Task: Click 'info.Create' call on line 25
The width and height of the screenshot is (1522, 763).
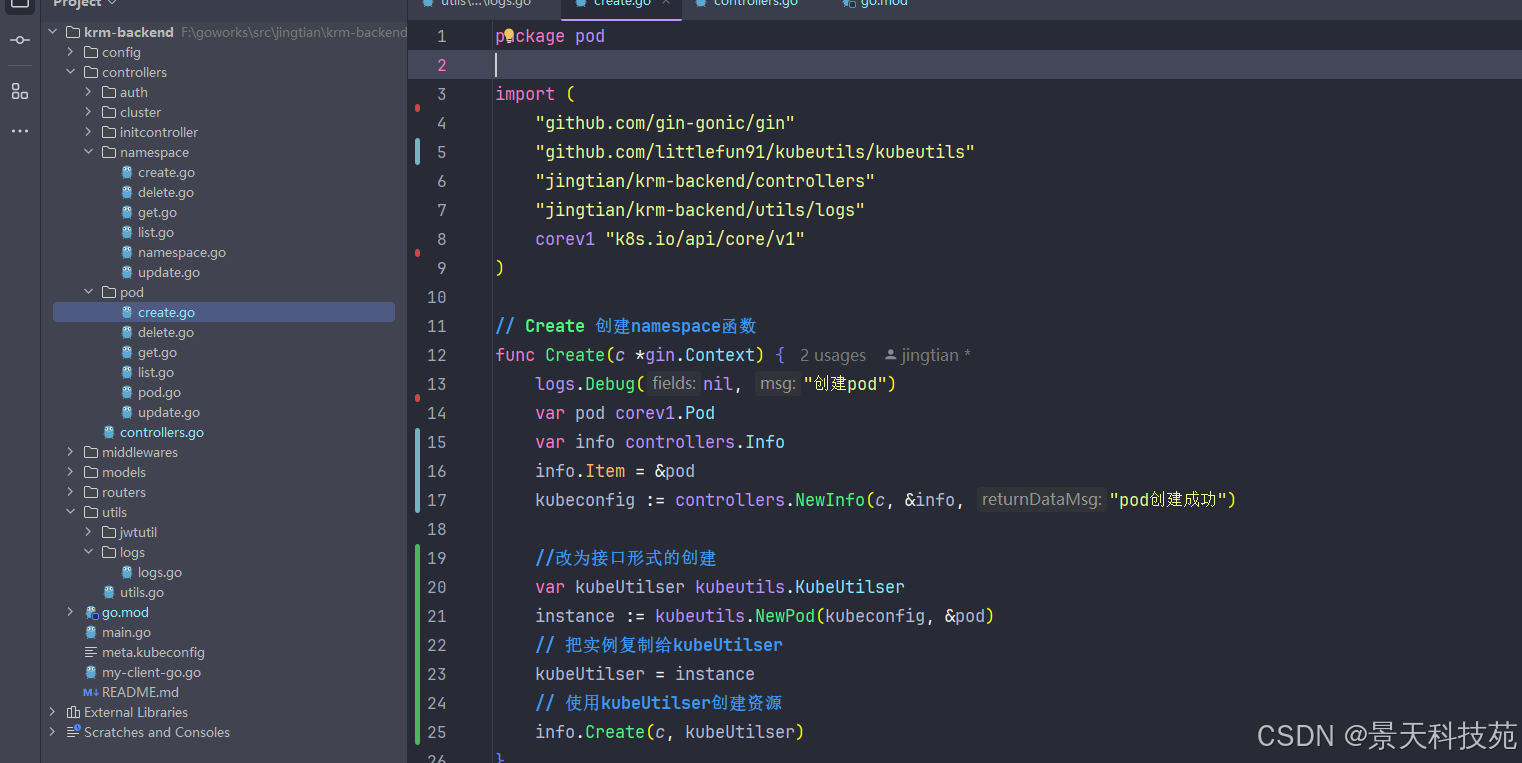Action: (x=590, y=732)
